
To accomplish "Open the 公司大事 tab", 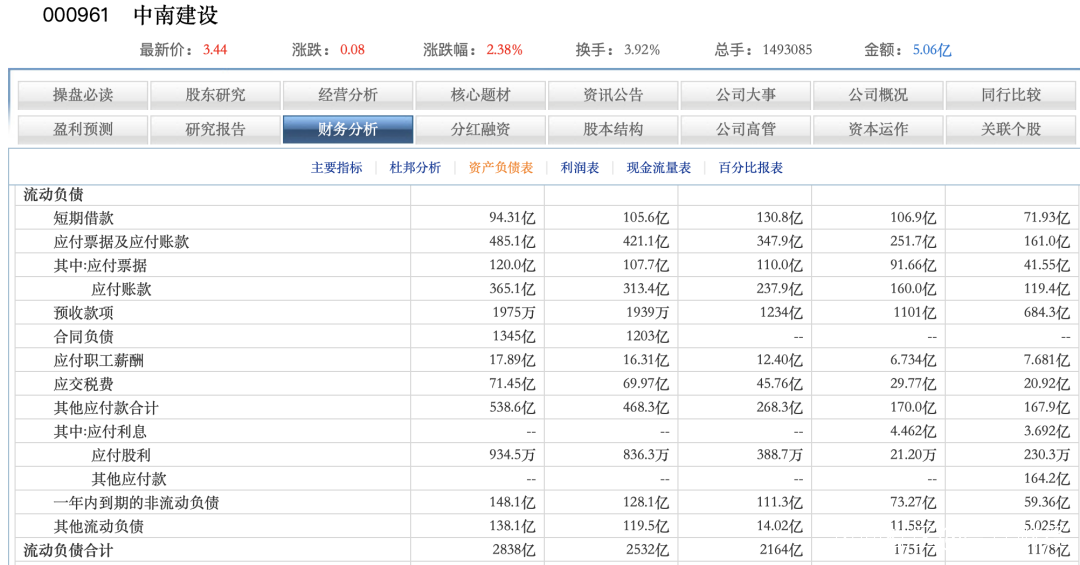I will [x=745, y=95].
